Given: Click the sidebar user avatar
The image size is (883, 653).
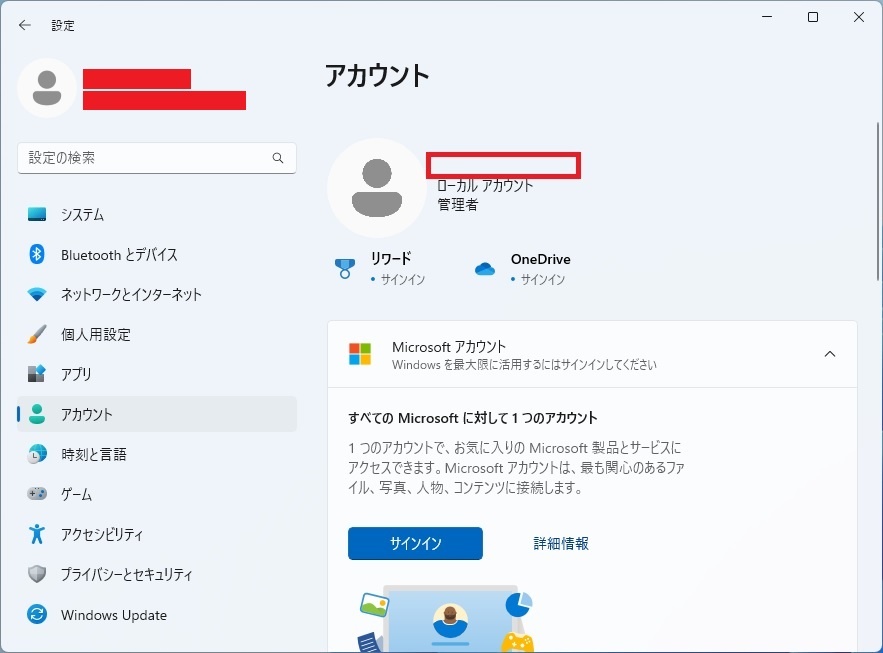Looking at the screenshot, I should 47,88.
